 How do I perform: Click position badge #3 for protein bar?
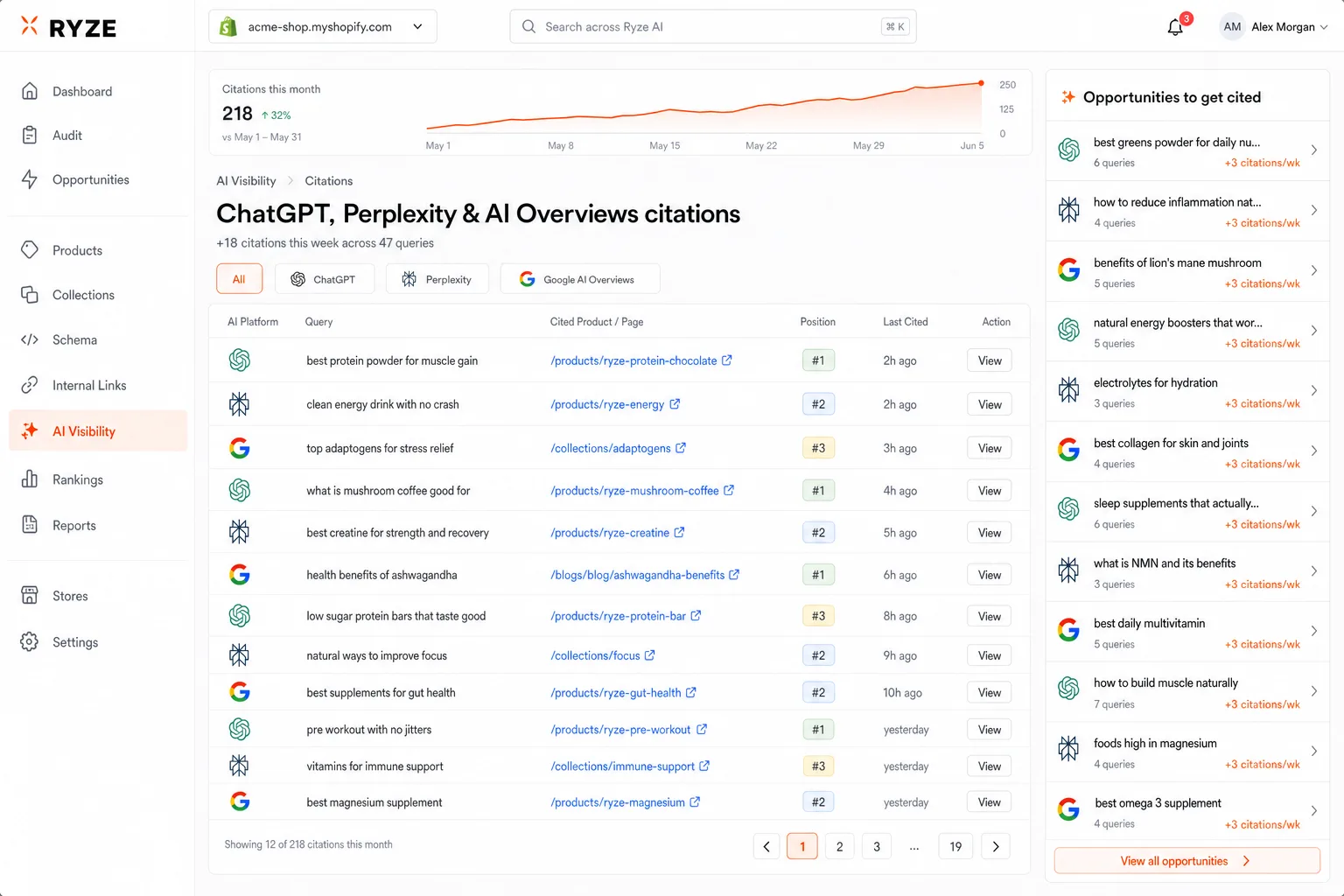pyautogui.click(x=818, y=616)
